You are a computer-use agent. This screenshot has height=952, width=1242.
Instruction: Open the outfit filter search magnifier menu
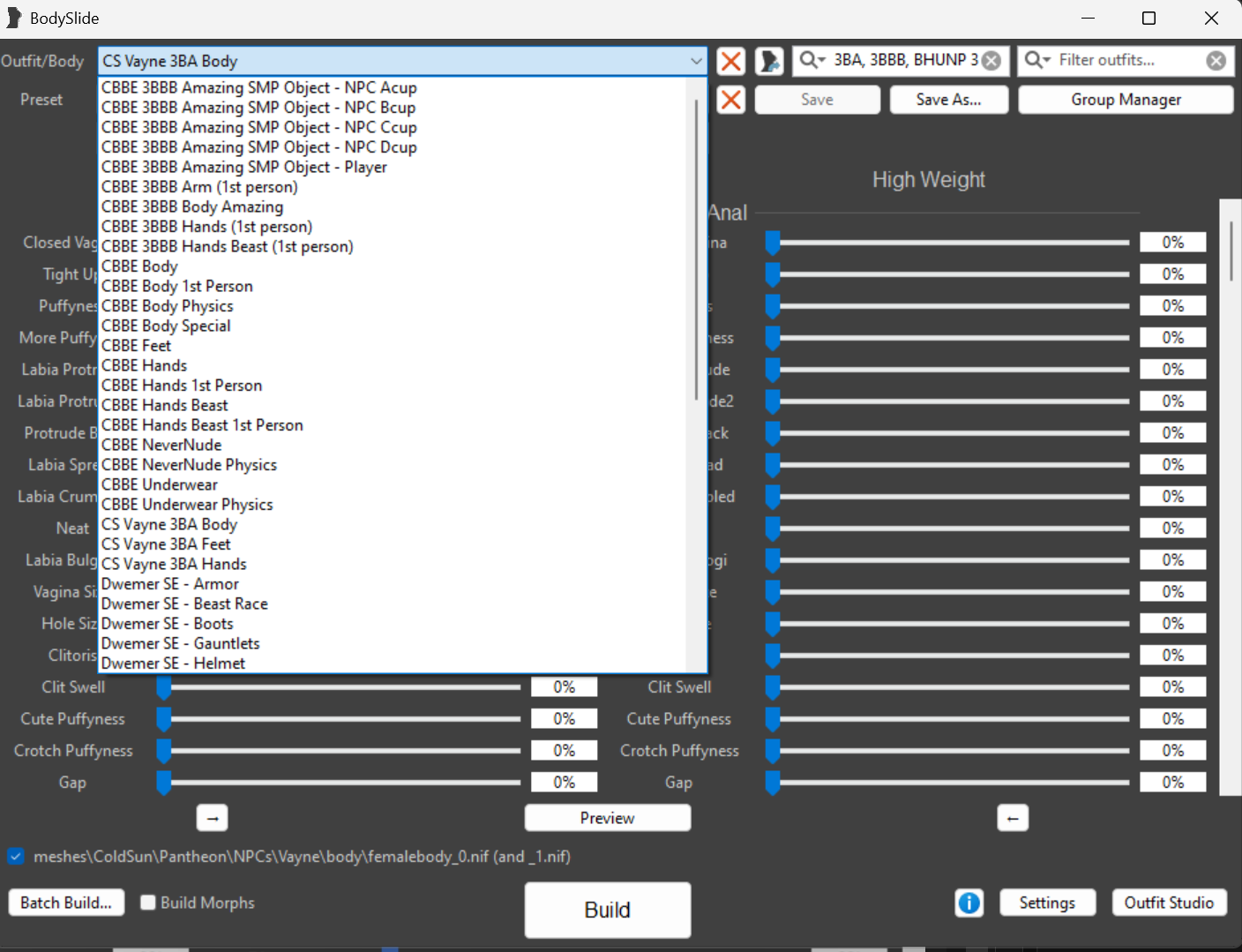pos(1037,60)
